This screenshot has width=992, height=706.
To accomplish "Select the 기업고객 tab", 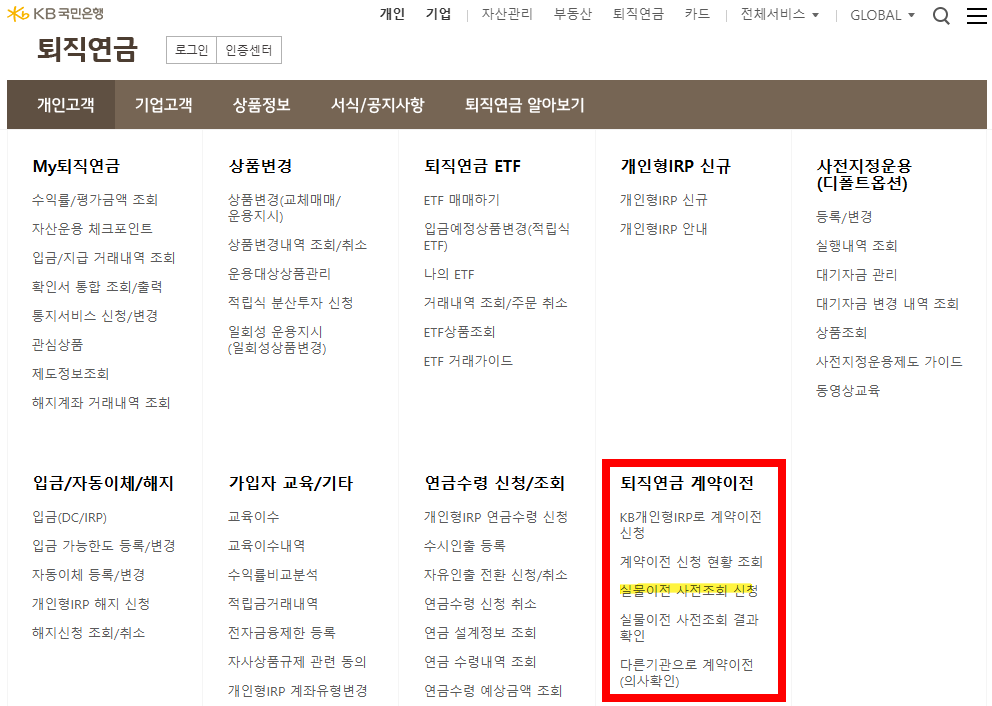I will [x=163, y=104].
